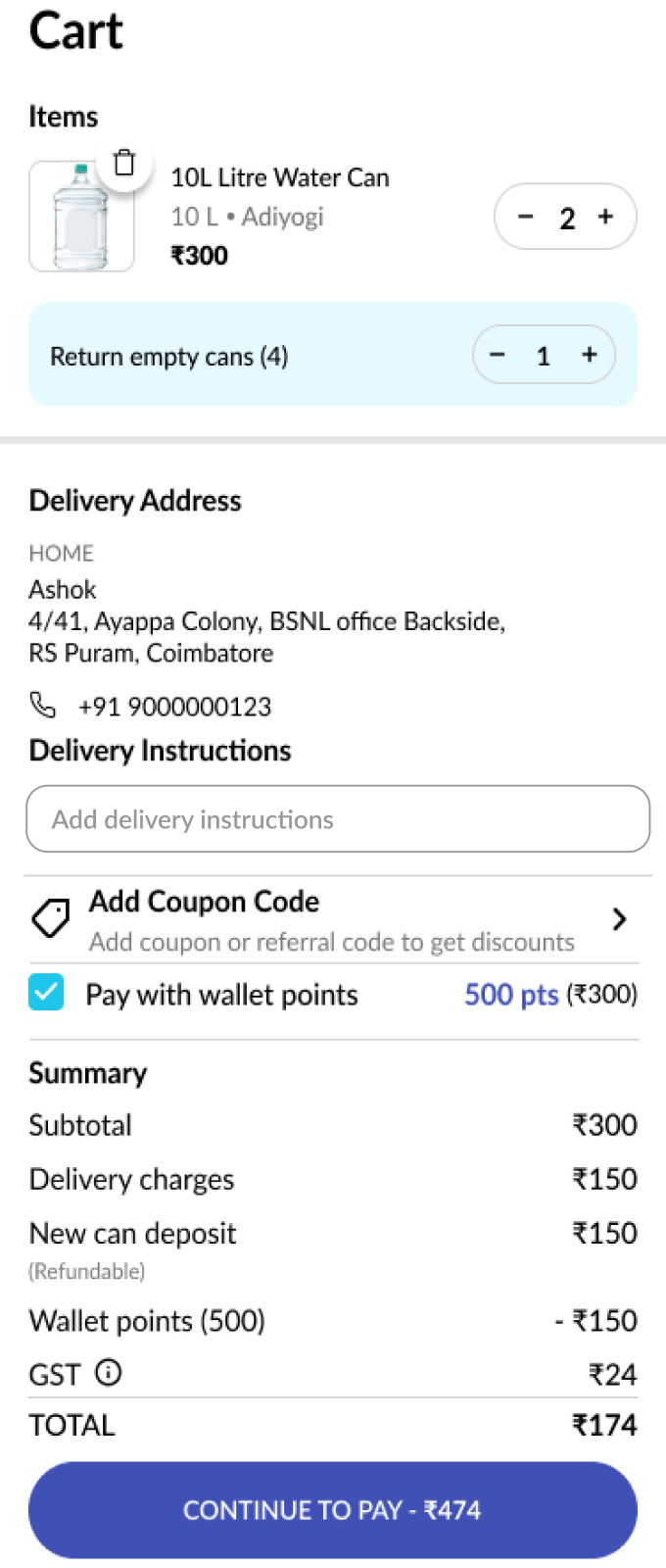The height and width of the screenshot is (1568, 666).
Task: Increase return empty cans count
Action: click(590, 355)
